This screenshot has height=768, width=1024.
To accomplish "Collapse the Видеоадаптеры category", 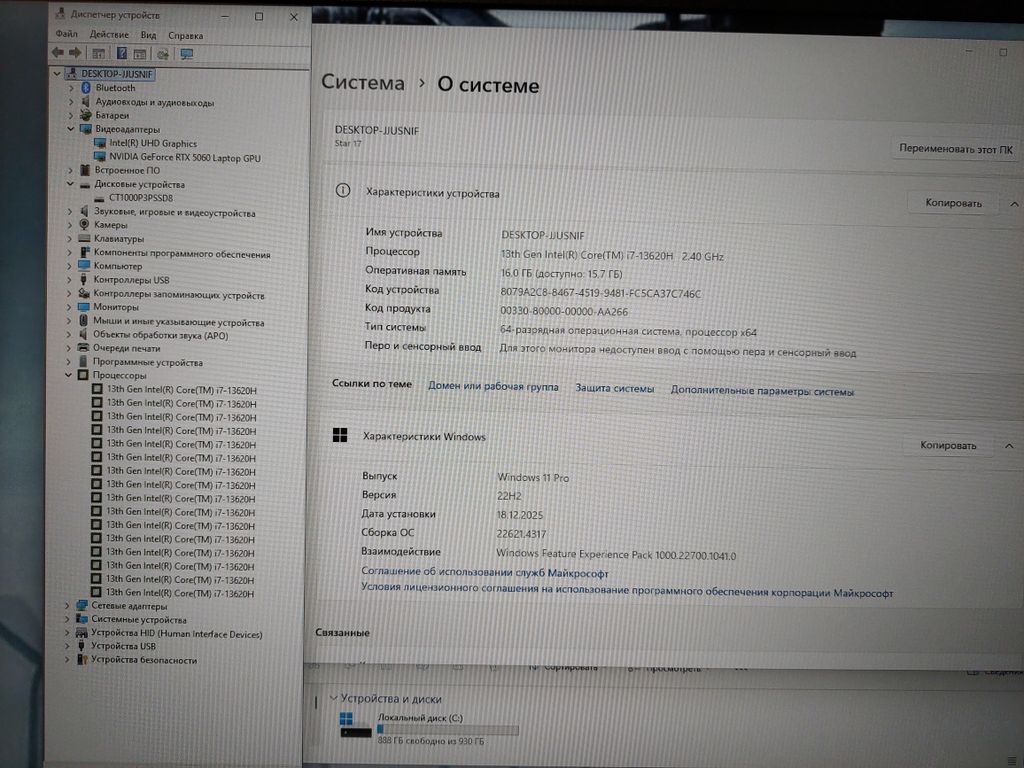I will pos(70,129).
